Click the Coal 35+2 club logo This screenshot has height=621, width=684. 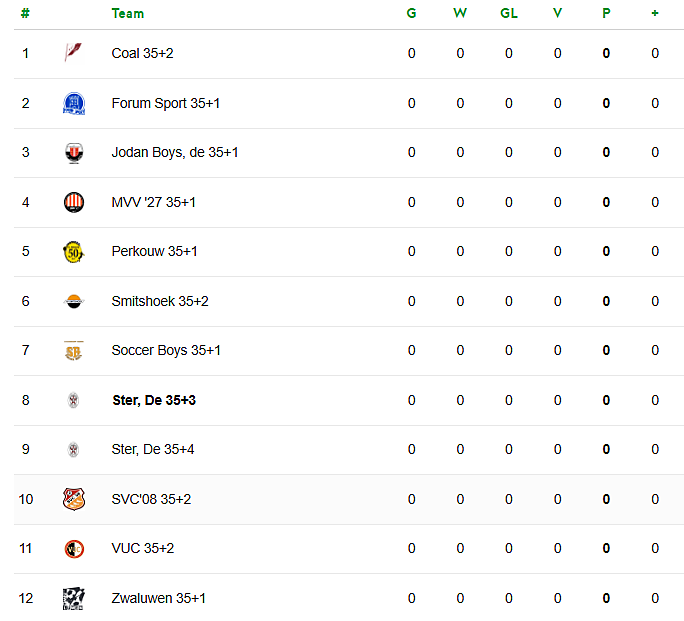pyautogui.click(x=73, y=53)
